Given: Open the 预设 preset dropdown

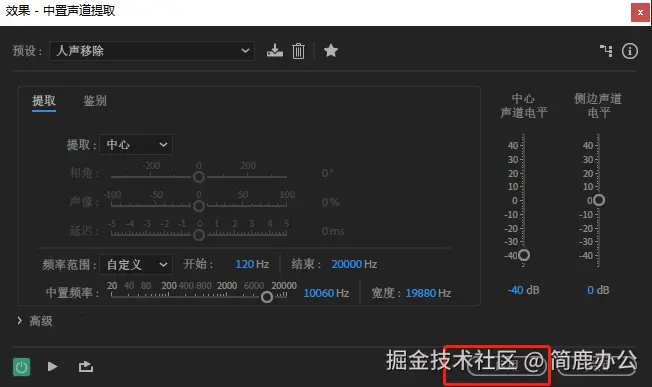Looking at the screenshot, I should (152, 51).
